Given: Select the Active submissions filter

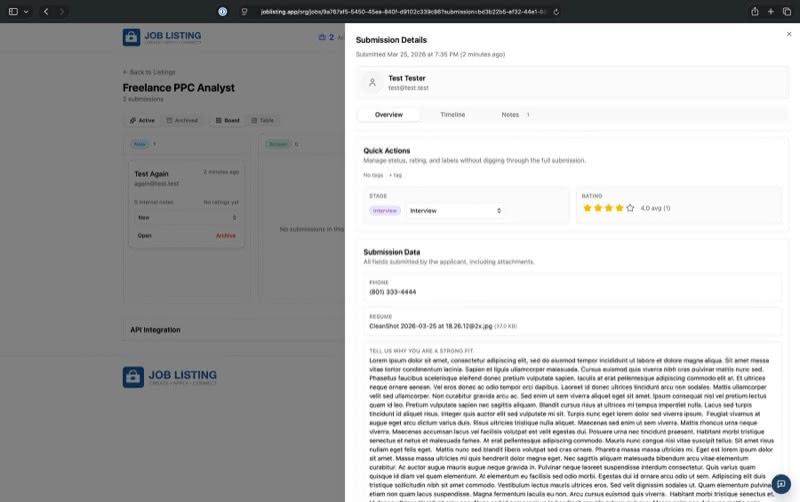Looking at the screenshot, I should click(142, 120).
